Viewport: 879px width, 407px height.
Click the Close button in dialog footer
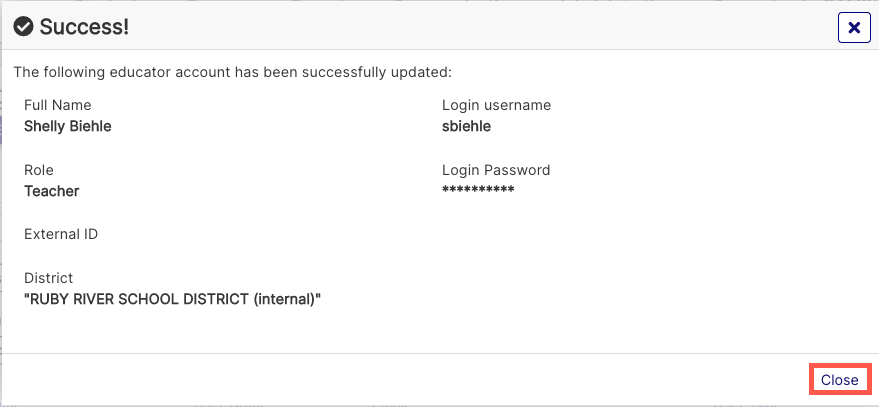tap(839, 380)
